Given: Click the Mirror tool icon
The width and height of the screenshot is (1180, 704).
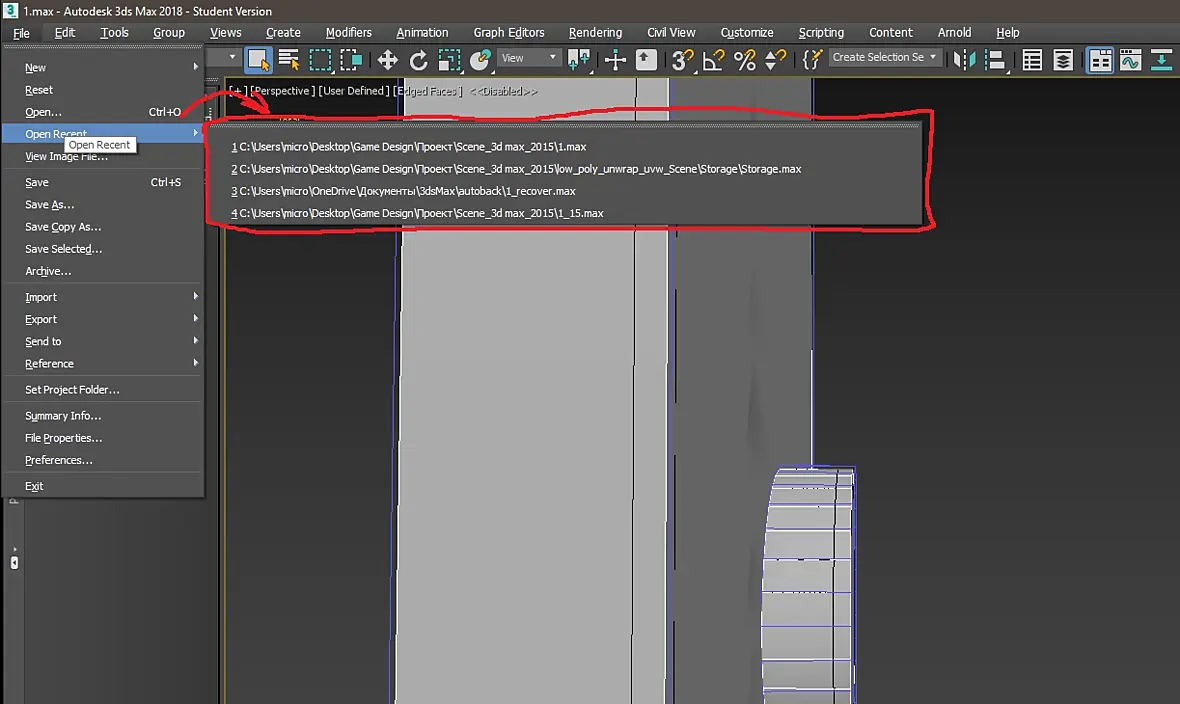Looking at the screenshot, I should tap(964, 59).
